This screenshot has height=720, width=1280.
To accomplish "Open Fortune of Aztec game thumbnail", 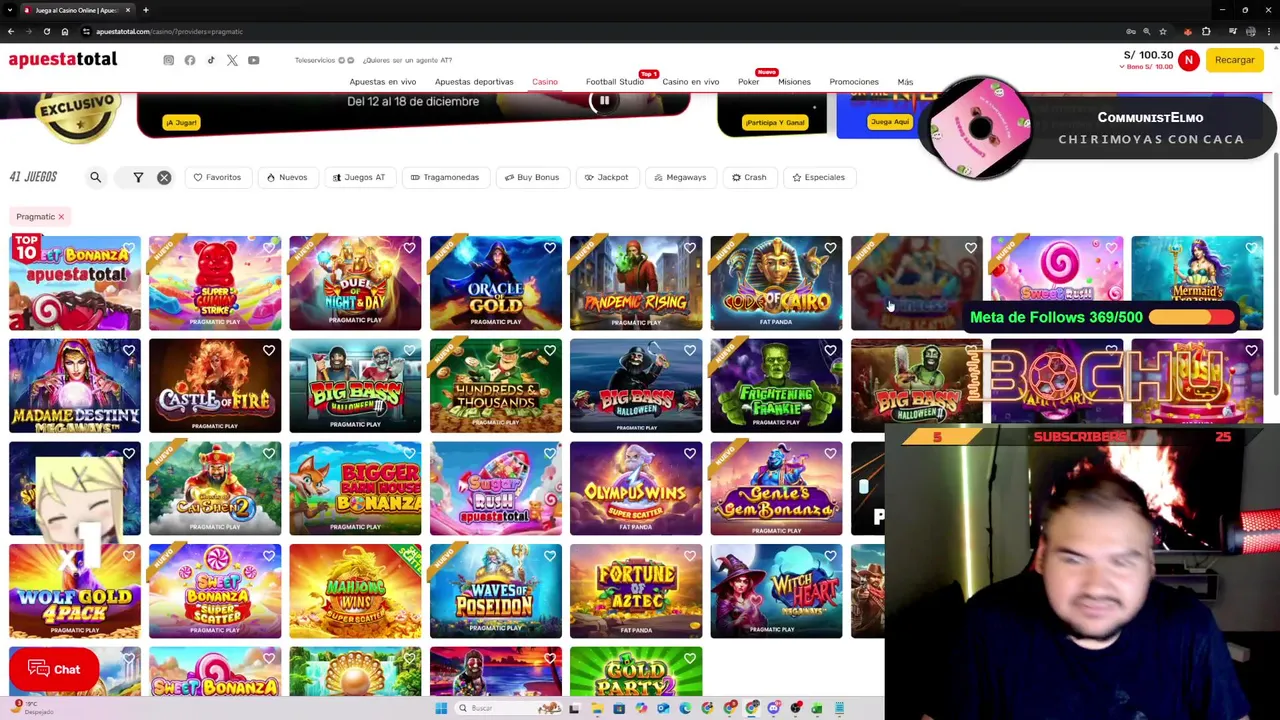I will click(x=636, y=591).
